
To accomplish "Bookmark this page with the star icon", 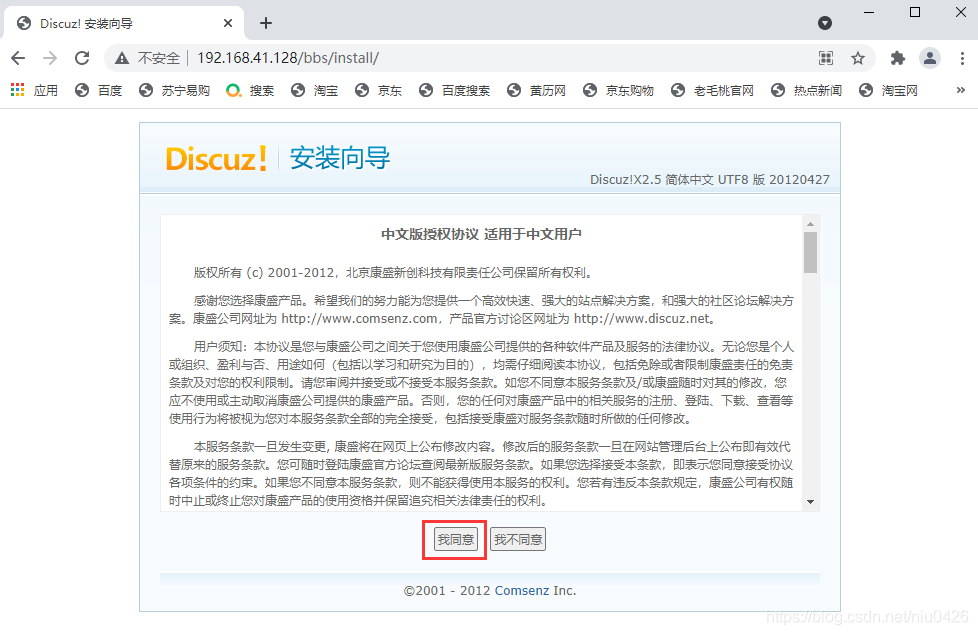I will [858, 58].
